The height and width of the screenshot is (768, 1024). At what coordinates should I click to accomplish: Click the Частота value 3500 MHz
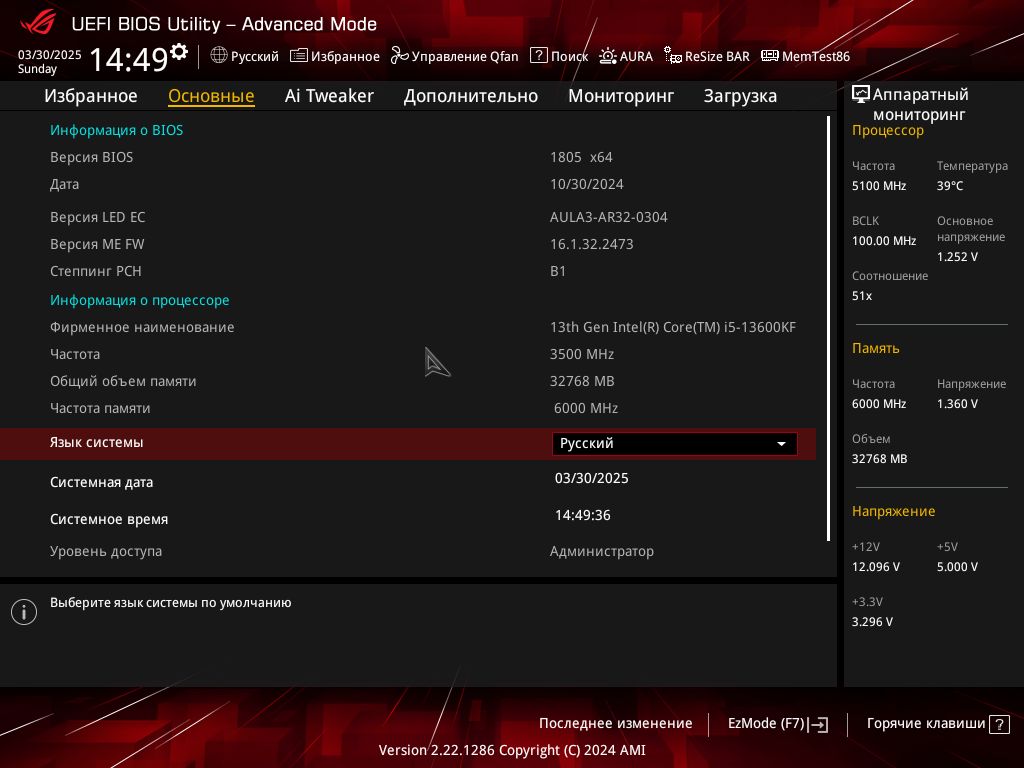[582, 354]
